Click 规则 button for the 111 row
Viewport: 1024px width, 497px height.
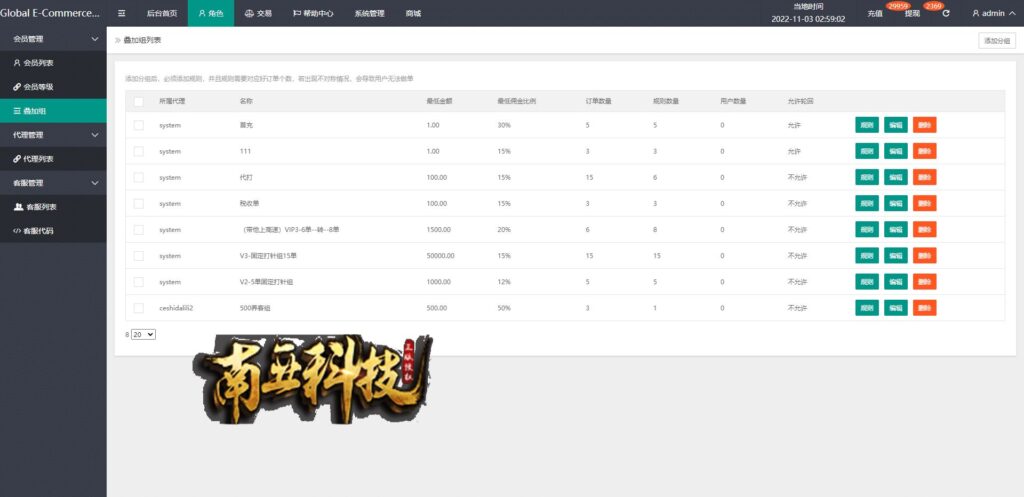(867, 151)
